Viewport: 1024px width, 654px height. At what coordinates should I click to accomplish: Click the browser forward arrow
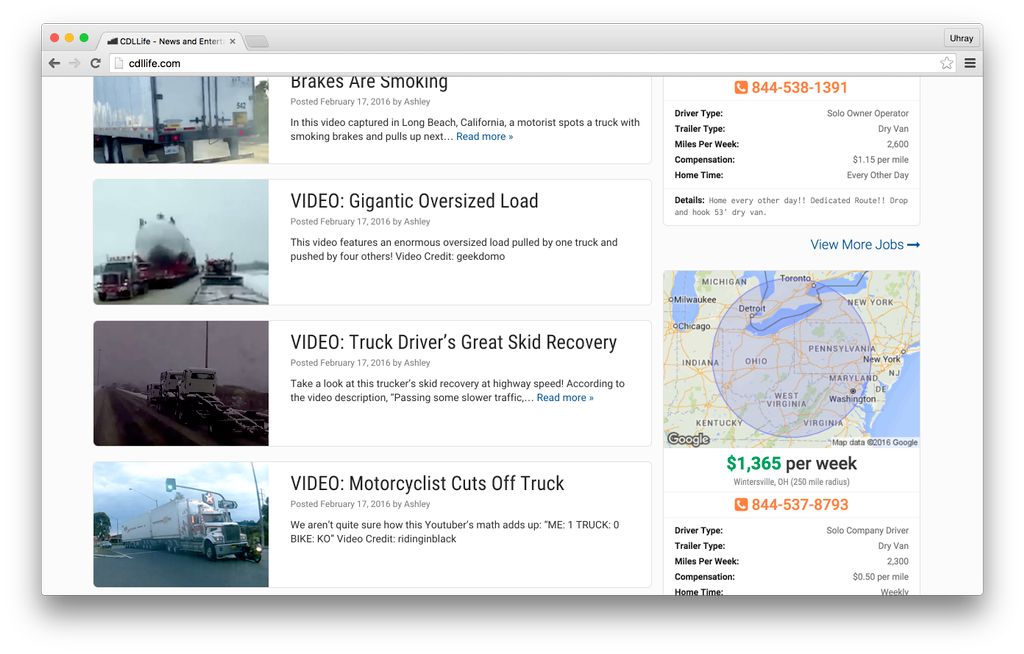point(75,63)
